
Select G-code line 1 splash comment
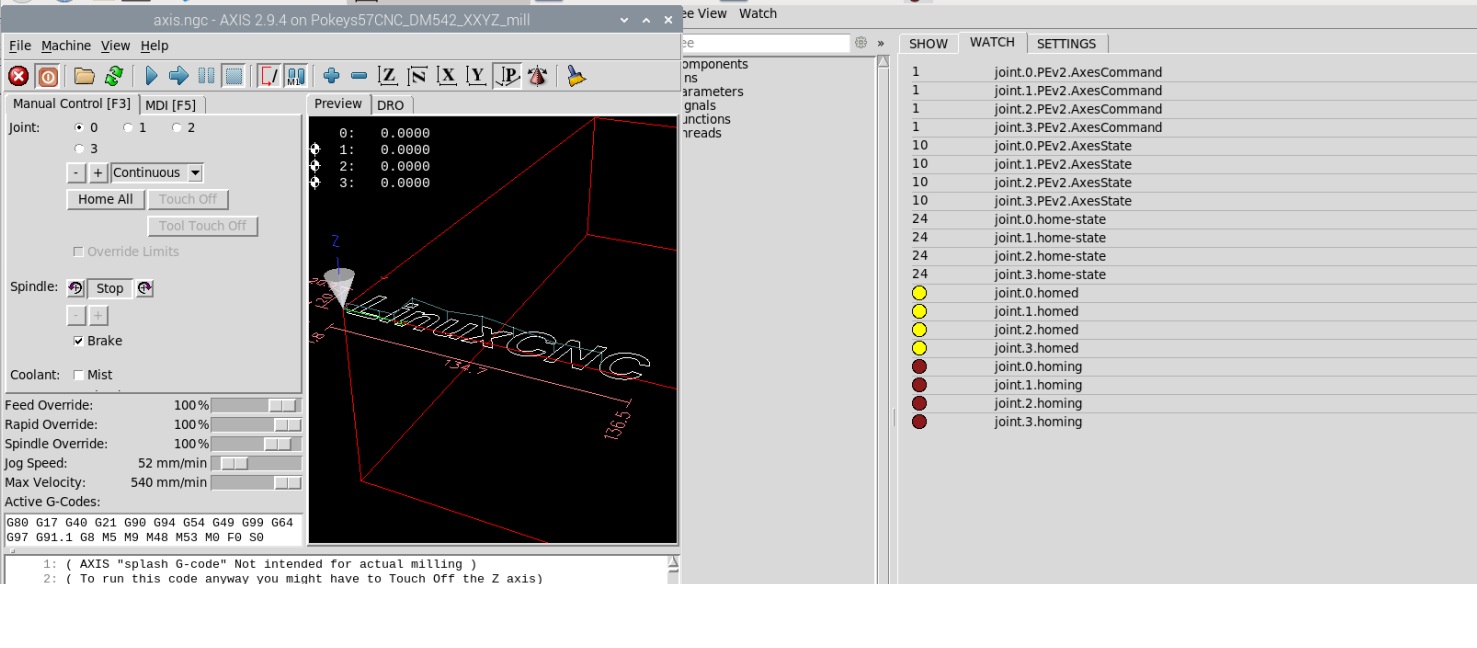click(271, 564)
